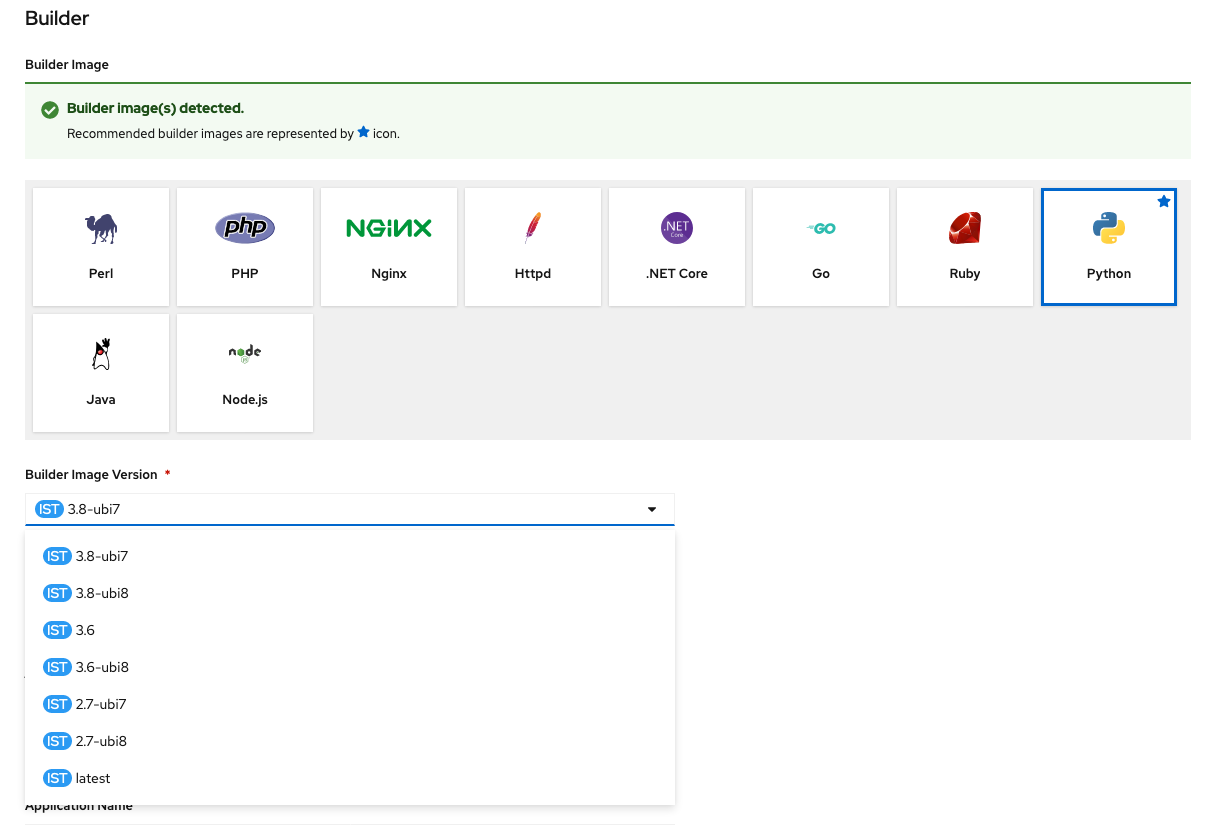Choose the latest image stream tag
The width and height of the screenshot is (1219, 825).
coord(91,778)
